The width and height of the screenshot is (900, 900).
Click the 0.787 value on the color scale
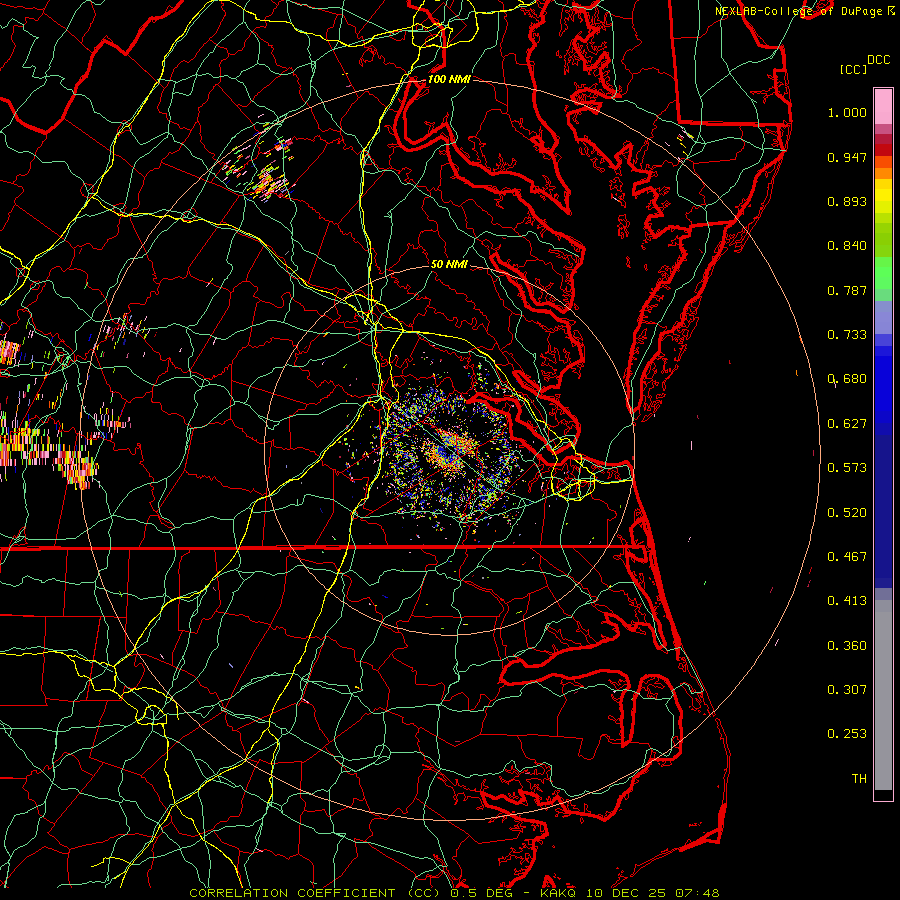pos(847,290)
